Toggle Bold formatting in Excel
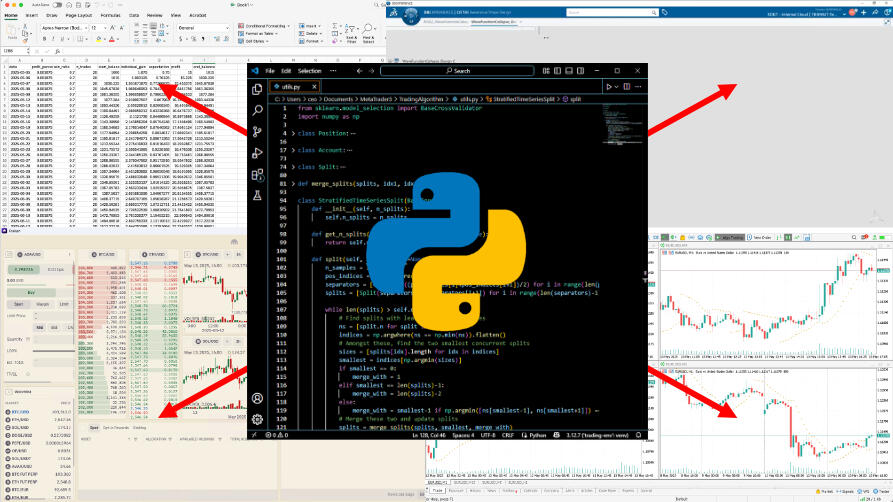The image size is (893, 502). (x=44, y=39)
